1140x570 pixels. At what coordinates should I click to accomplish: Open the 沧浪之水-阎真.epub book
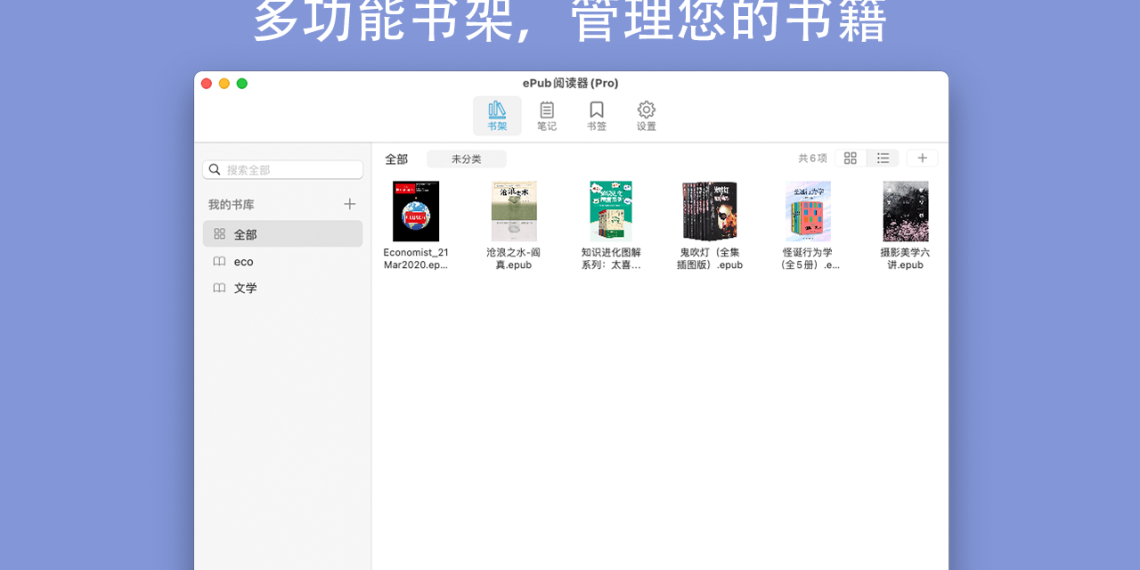pos(514,211)
